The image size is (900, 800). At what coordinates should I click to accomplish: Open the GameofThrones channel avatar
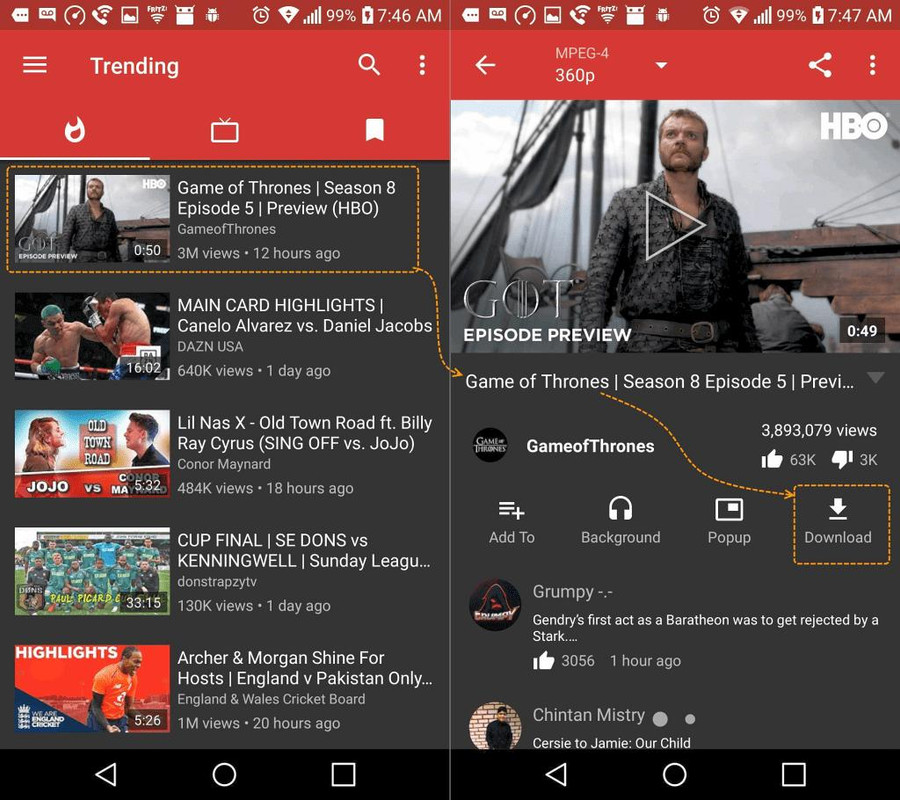click(x=490, y=445)
